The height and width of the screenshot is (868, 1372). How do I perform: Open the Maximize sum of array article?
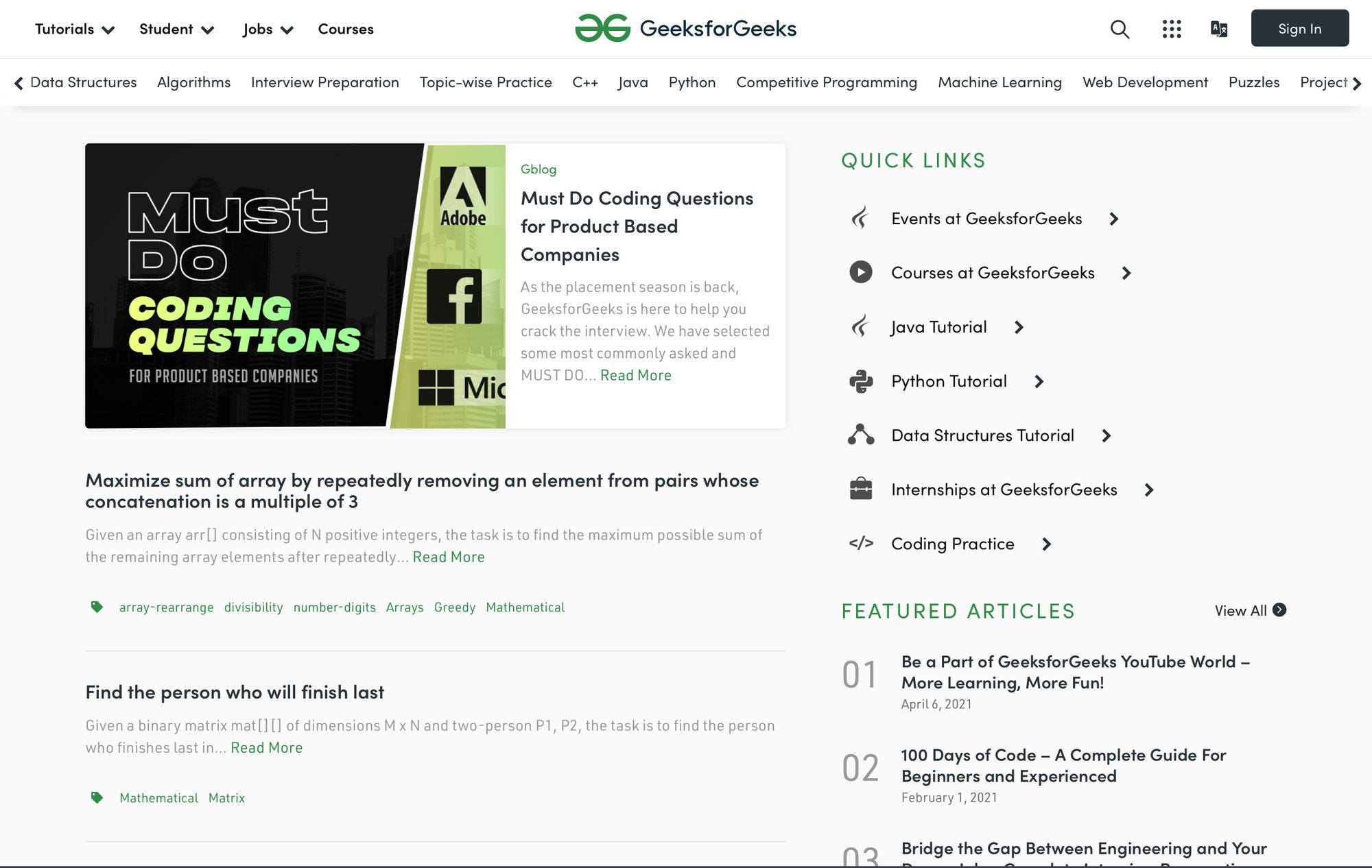pyautogui.click(x=422, y=491)
